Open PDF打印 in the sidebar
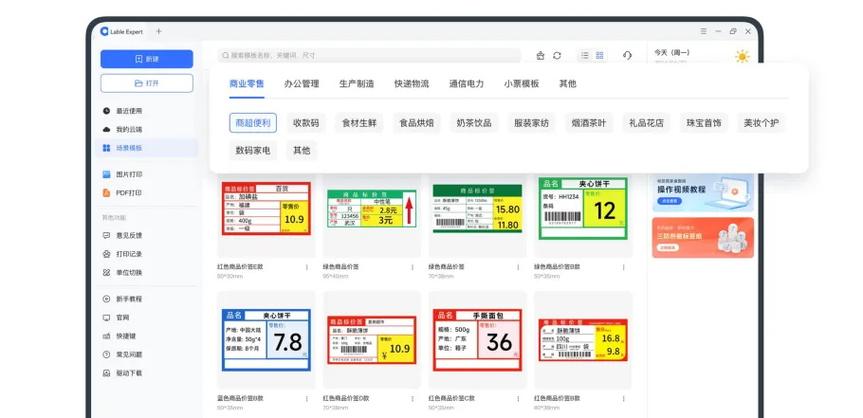 (122, 193)
